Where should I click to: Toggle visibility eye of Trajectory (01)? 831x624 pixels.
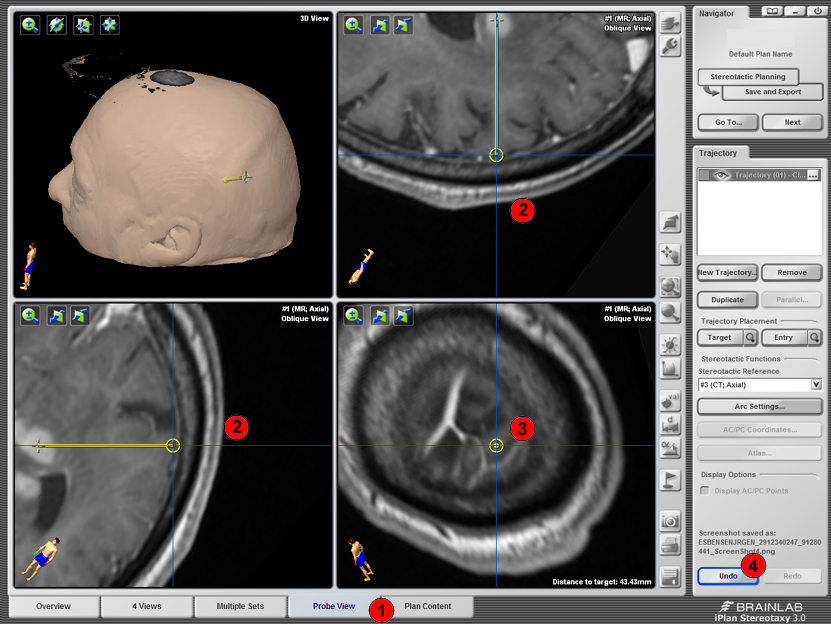[x=723, y=176]
